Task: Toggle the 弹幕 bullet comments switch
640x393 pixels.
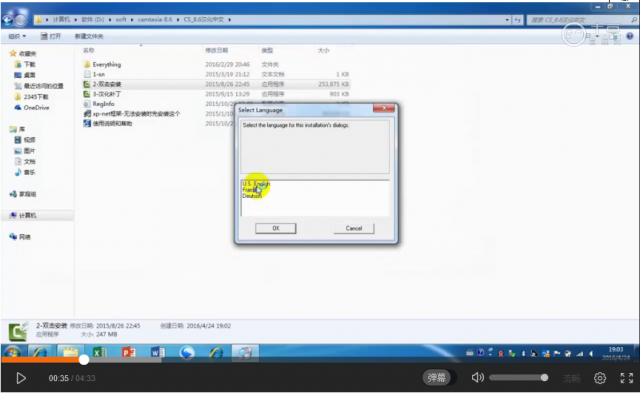Action: coord(436,377)
